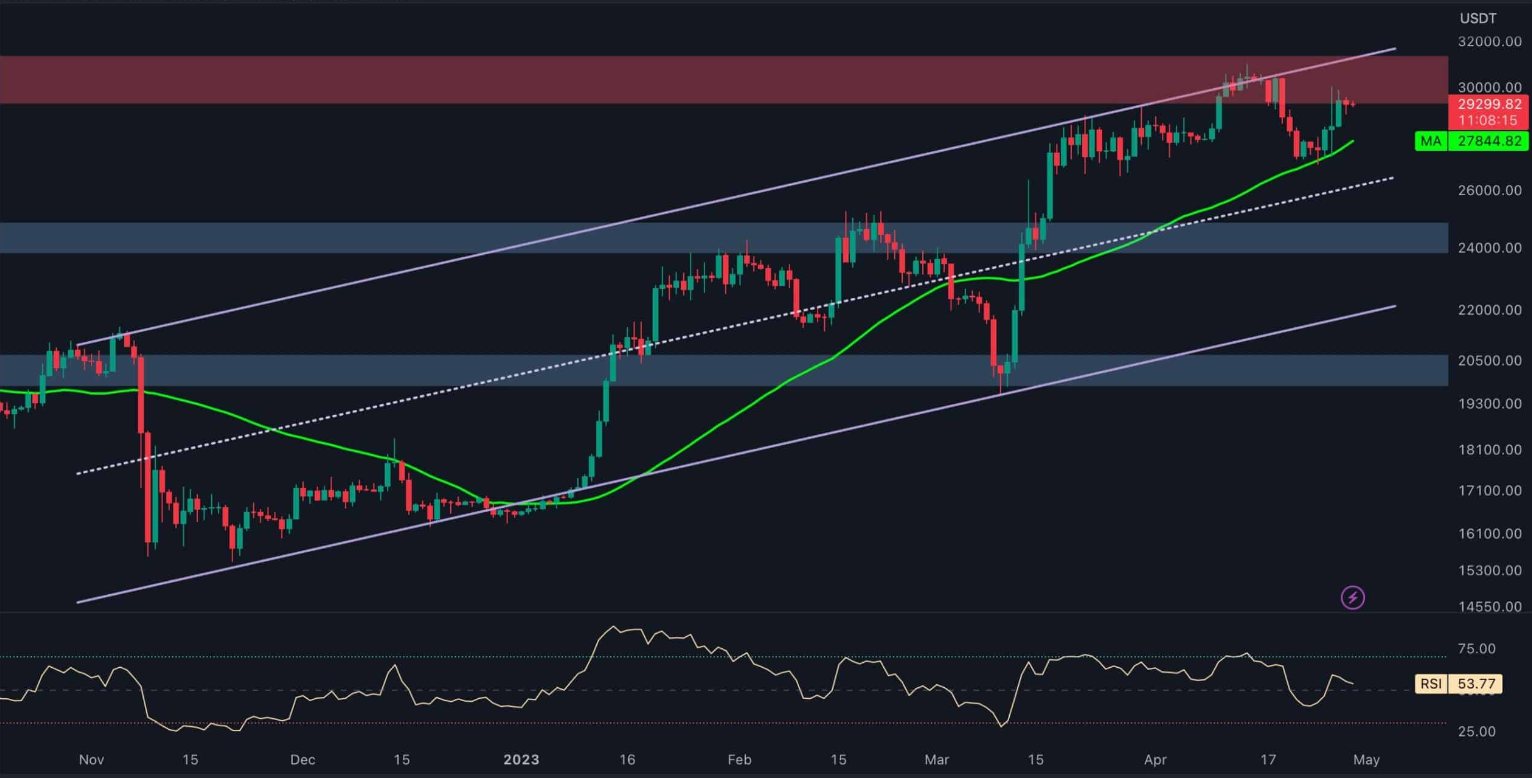This screenshot has width=1532, height=778.
Task: Click the 24000.00 price axis label
Action: tap(1489, 248)
